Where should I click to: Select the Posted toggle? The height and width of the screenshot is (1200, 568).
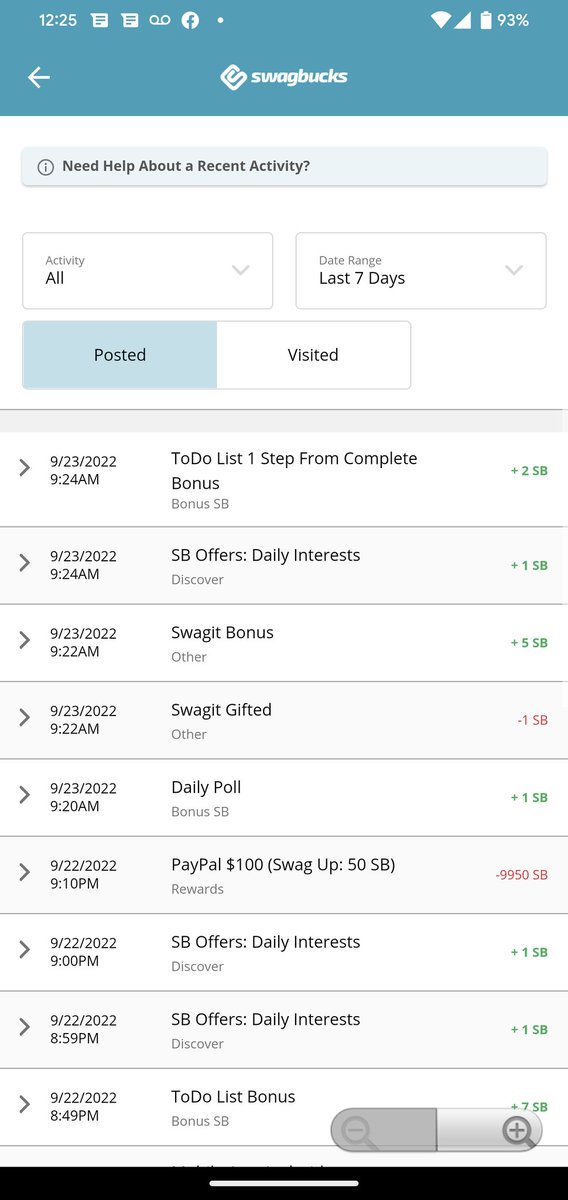[x=120, y=355]
